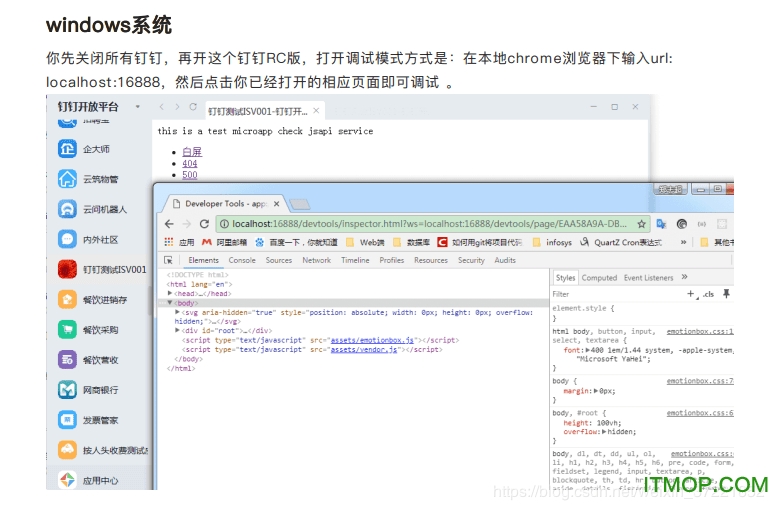This screenshot has width=774, height=510.
Task: Click the 应用中心 icon in sidebar
Action: click(x=67, y=480)
